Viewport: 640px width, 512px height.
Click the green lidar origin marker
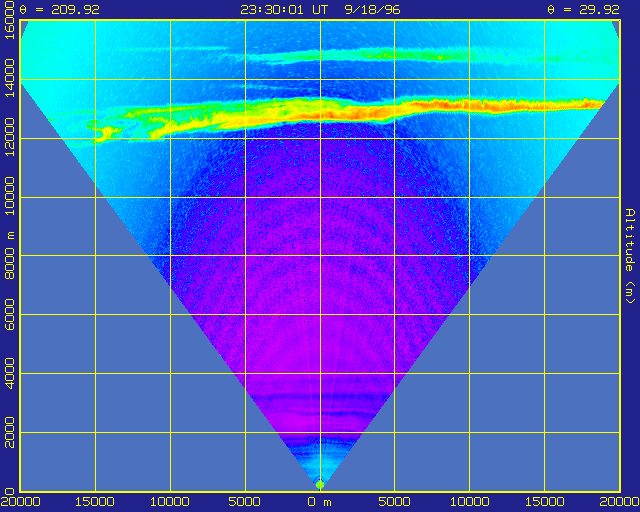click(x=320, y=485)
